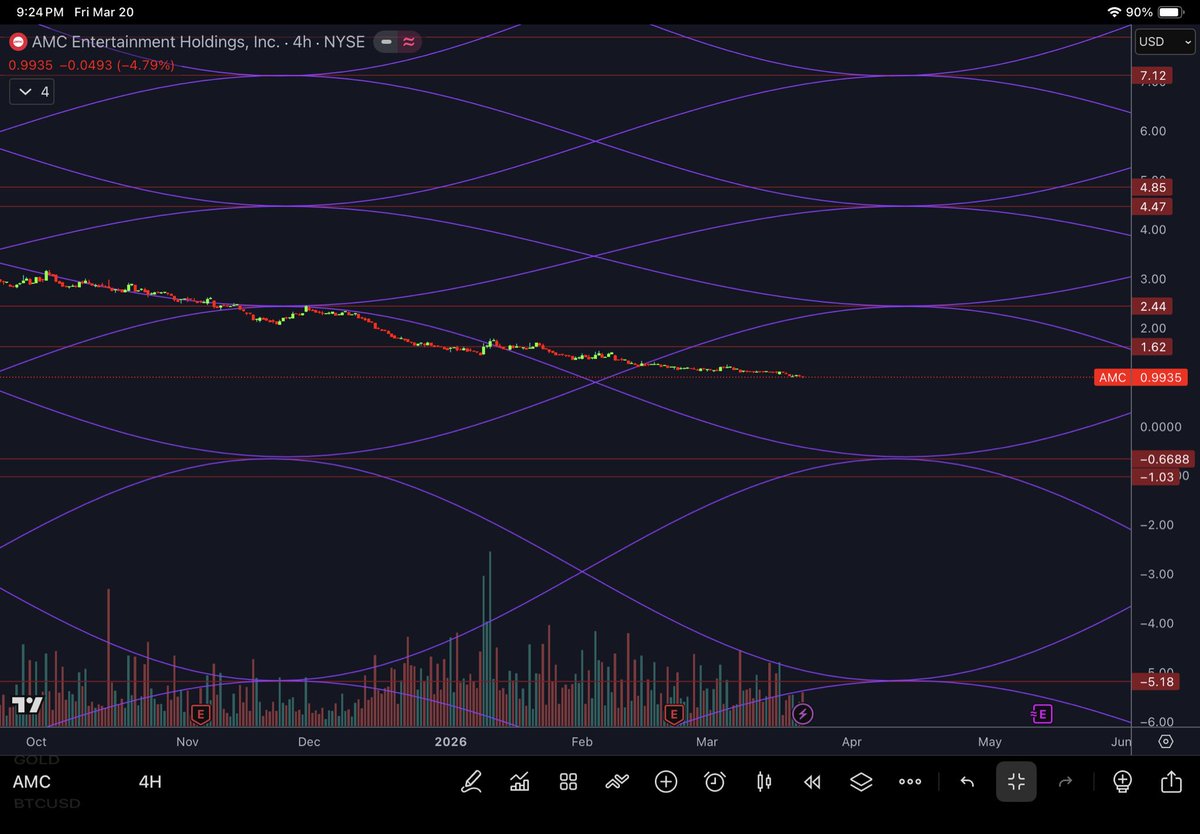Tap the add symbol plus icon
Screen dimensions: 1200x834
coord(666,782)
